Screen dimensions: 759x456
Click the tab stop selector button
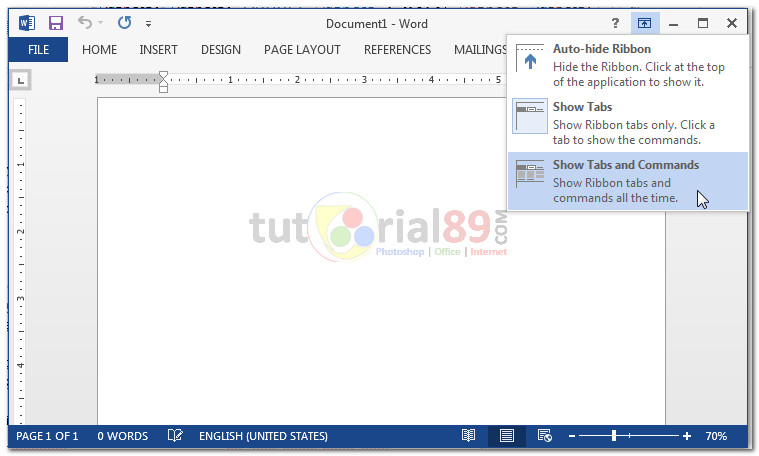tap(20, 80)
